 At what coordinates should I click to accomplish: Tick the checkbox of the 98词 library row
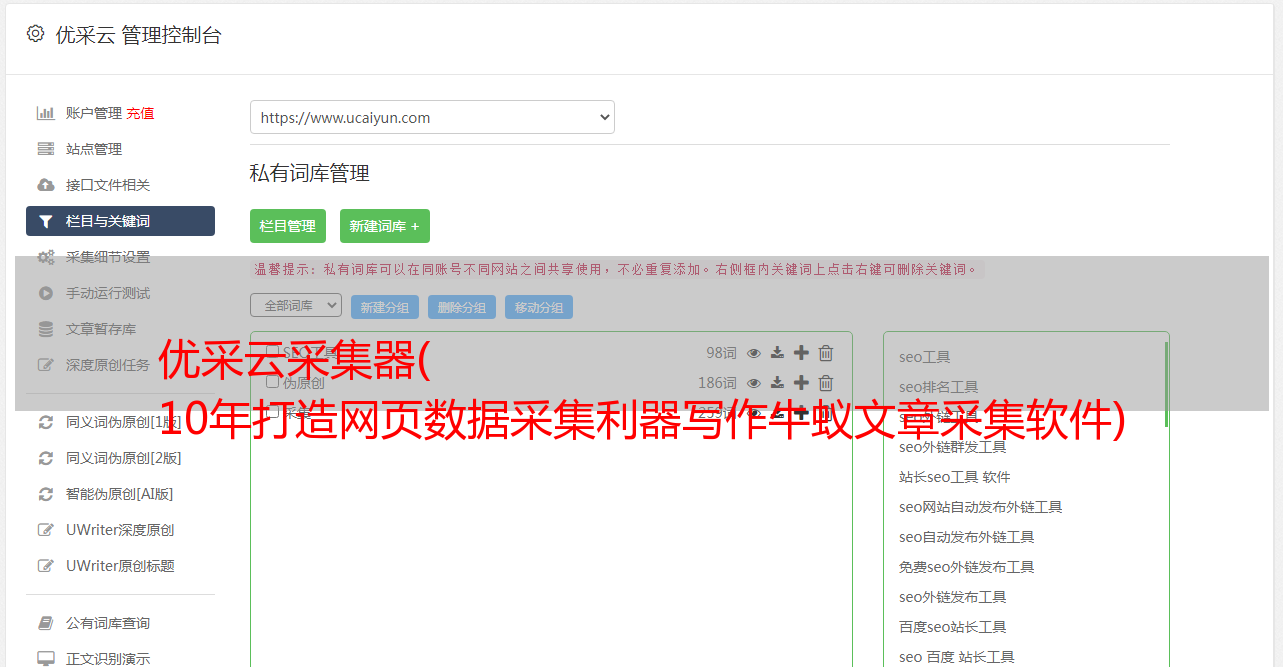coord(272,352)
